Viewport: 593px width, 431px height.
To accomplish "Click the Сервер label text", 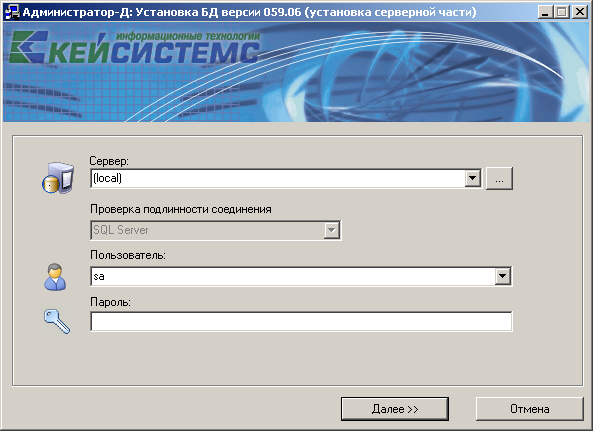I will click(109, 161).
